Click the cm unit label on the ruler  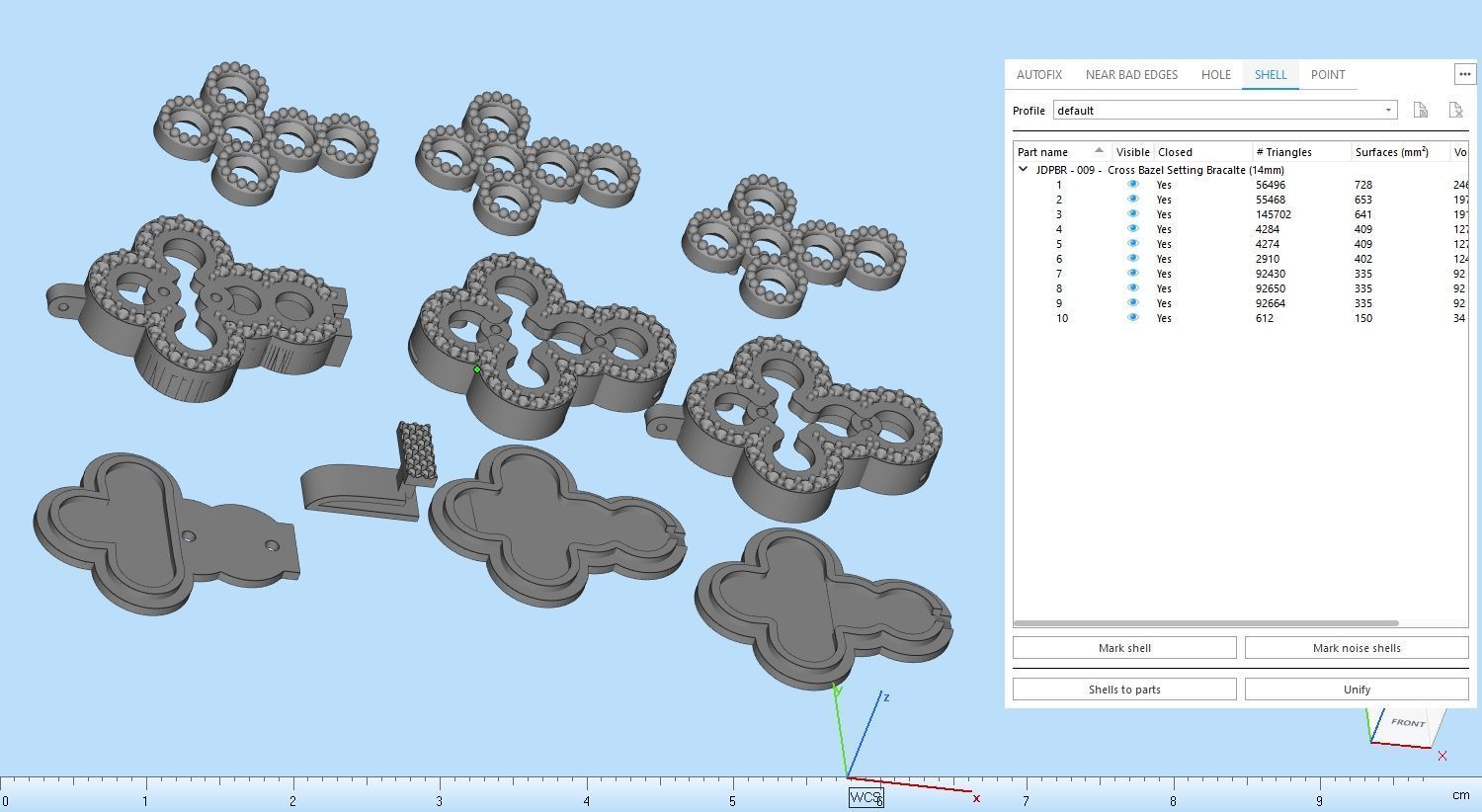[x=1460, y=795]
